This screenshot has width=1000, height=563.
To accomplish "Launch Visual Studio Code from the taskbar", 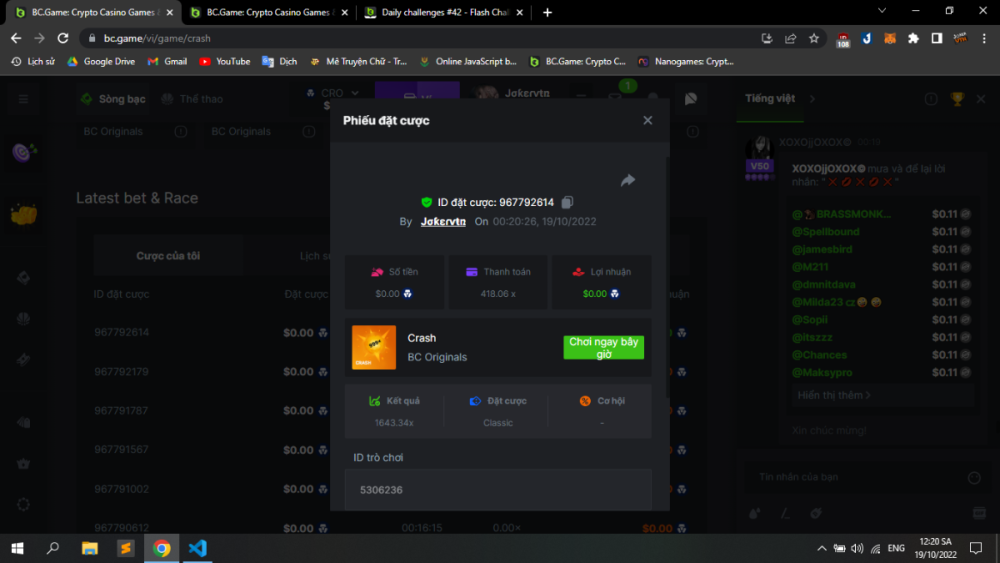I will [197, 548].
